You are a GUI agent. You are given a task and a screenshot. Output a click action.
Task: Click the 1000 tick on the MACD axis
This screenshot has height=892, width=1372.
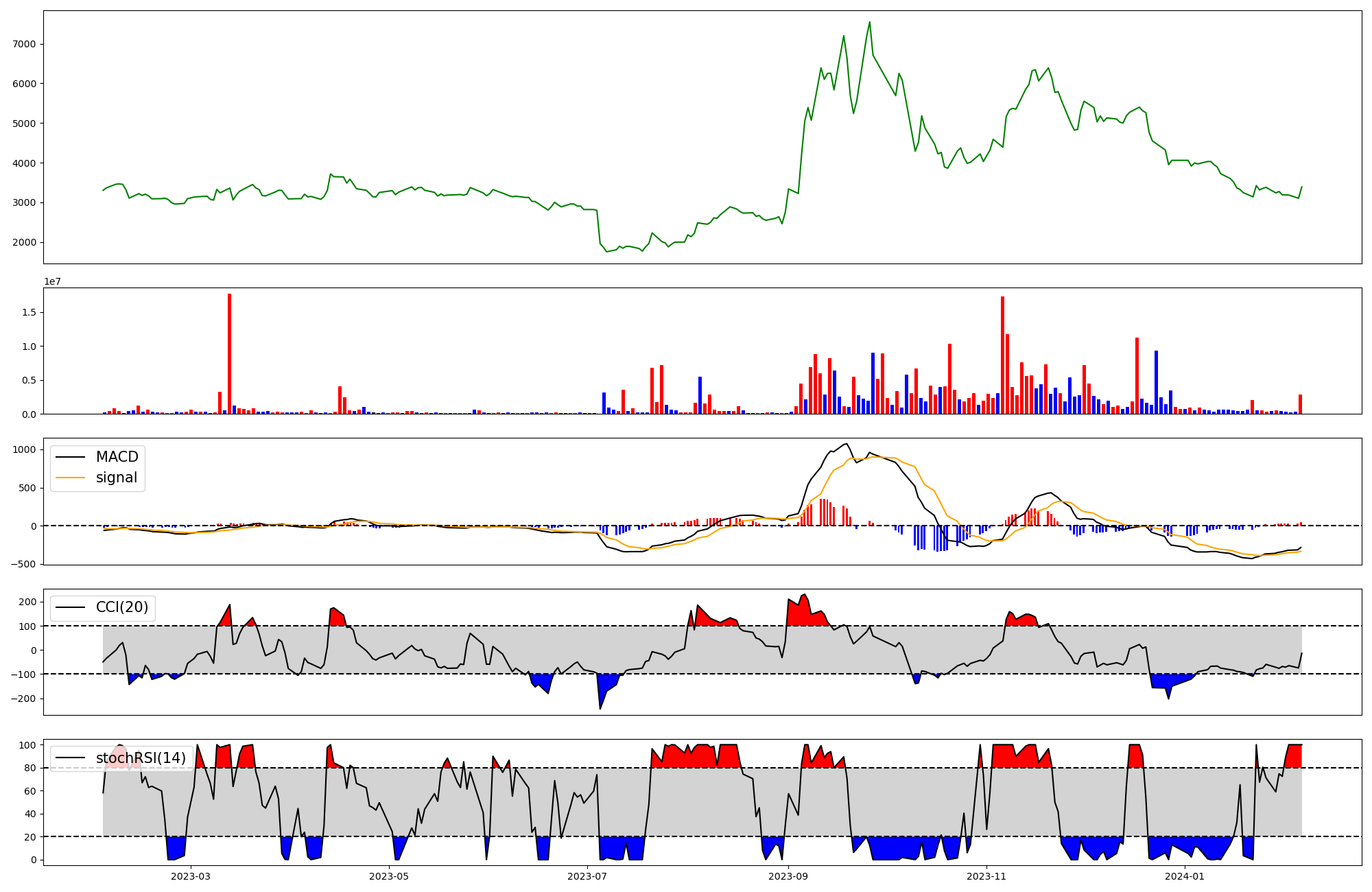pos(24,450)
